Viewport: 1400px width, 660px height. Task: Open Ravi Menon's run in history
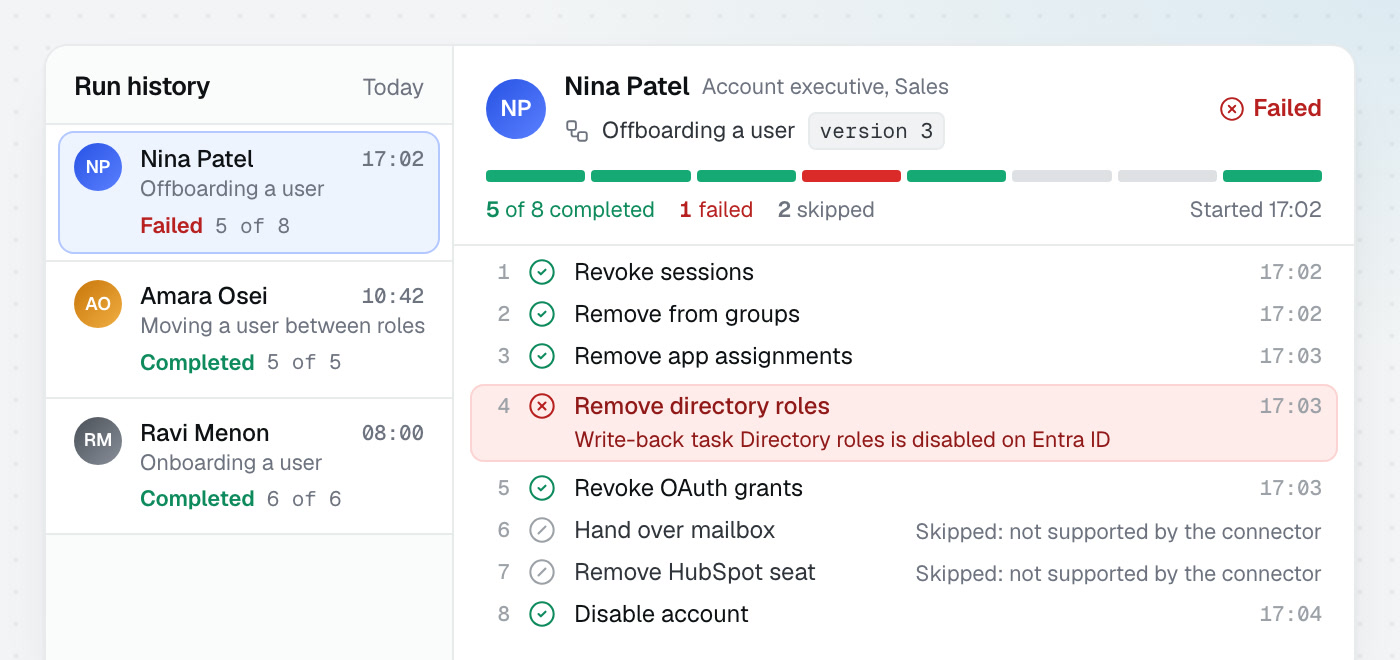tap(249, 466)
